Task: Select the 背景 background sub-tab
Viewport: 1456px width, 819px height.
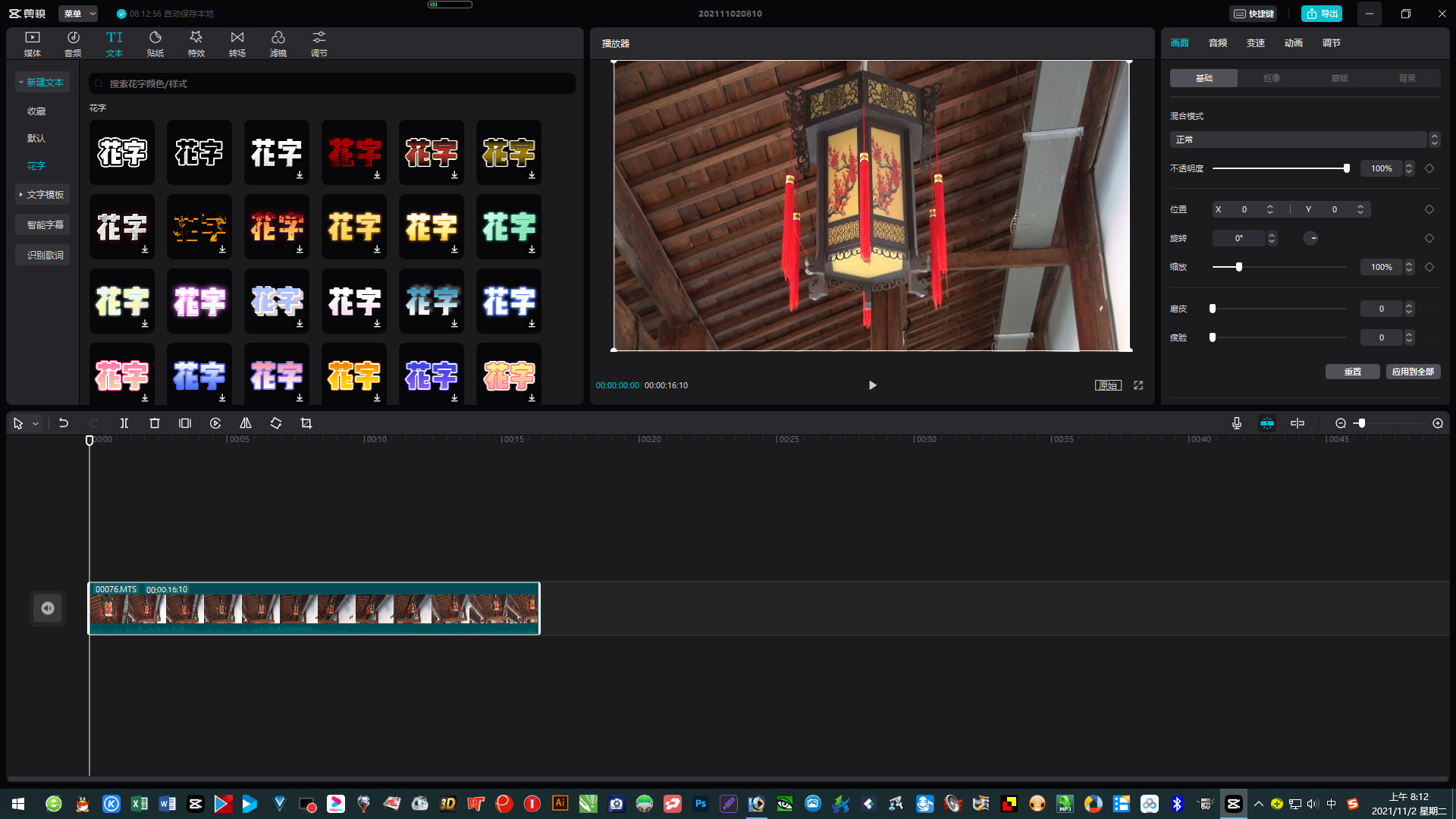Action: click(1407, 78)
